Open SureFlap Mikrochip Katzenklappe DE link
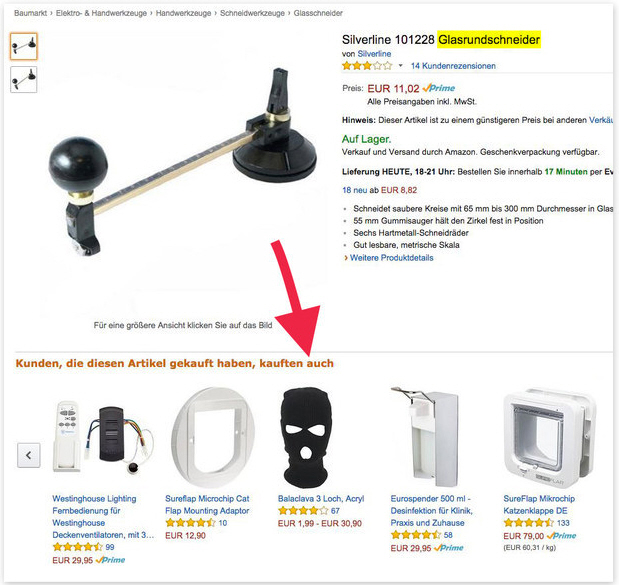 coord(539,504)
